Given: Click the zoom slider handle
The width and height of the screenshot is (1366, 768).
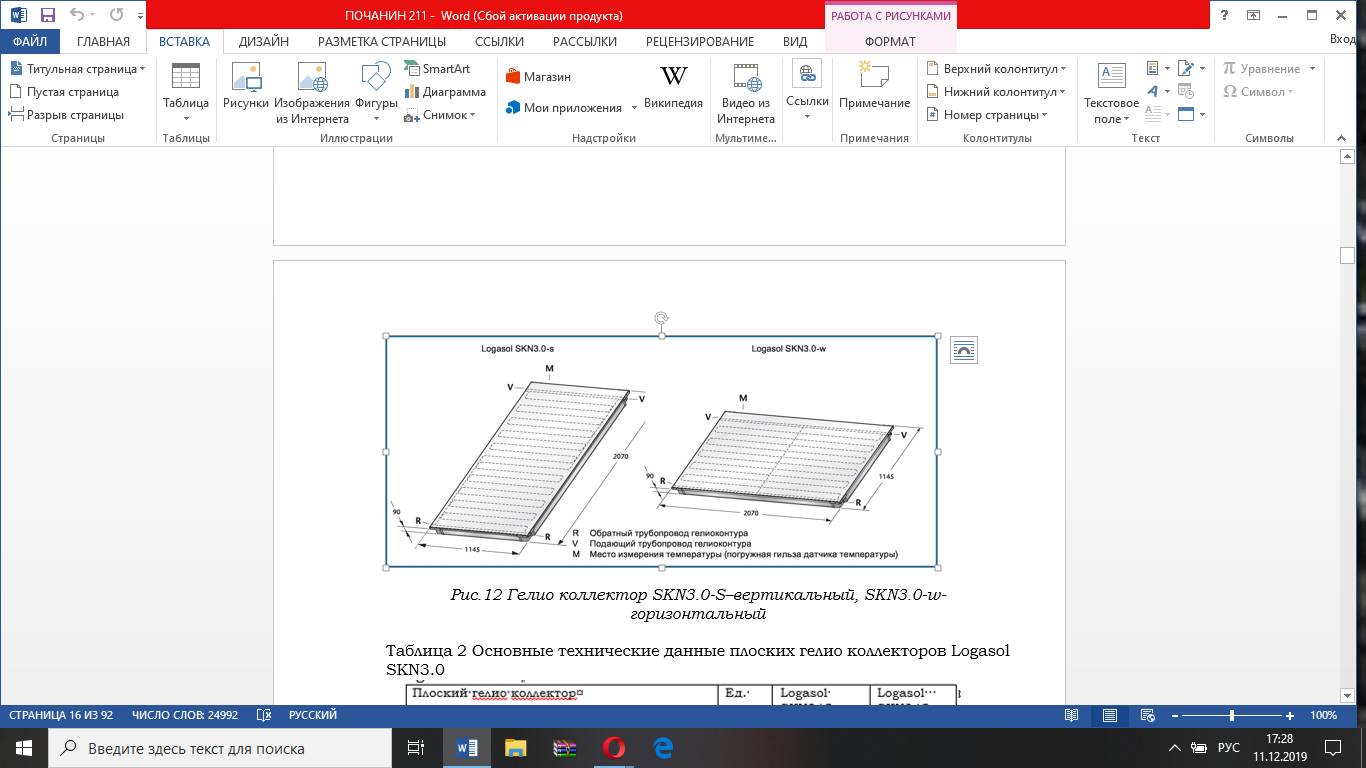Looking at the screenshot, I should coord(1232,716).
